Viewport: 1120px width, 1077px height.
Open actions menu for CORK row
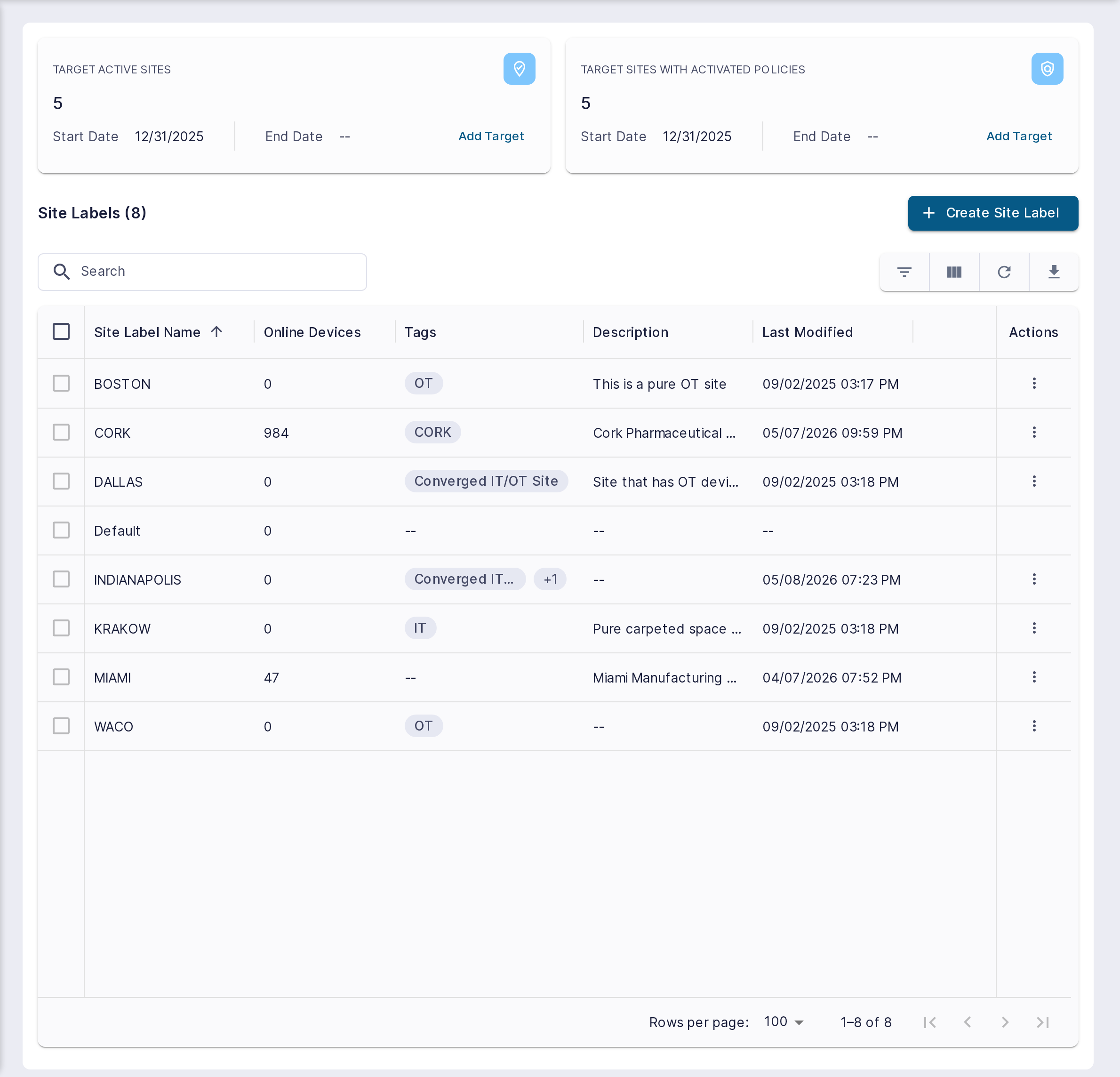click(1034, 432)
